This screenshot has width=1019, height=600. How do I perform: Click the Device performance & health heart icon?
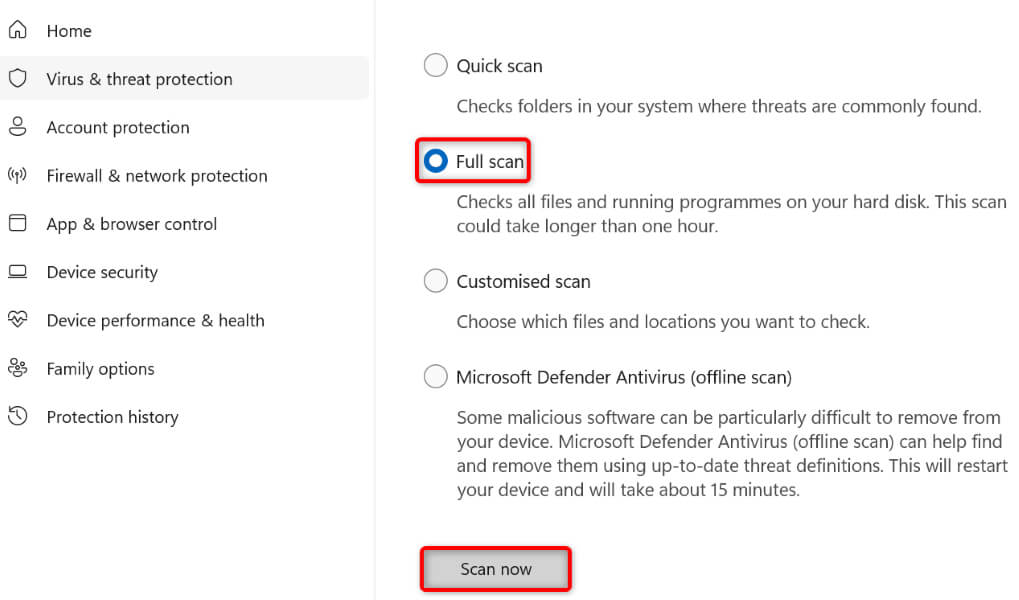(17, 320)
